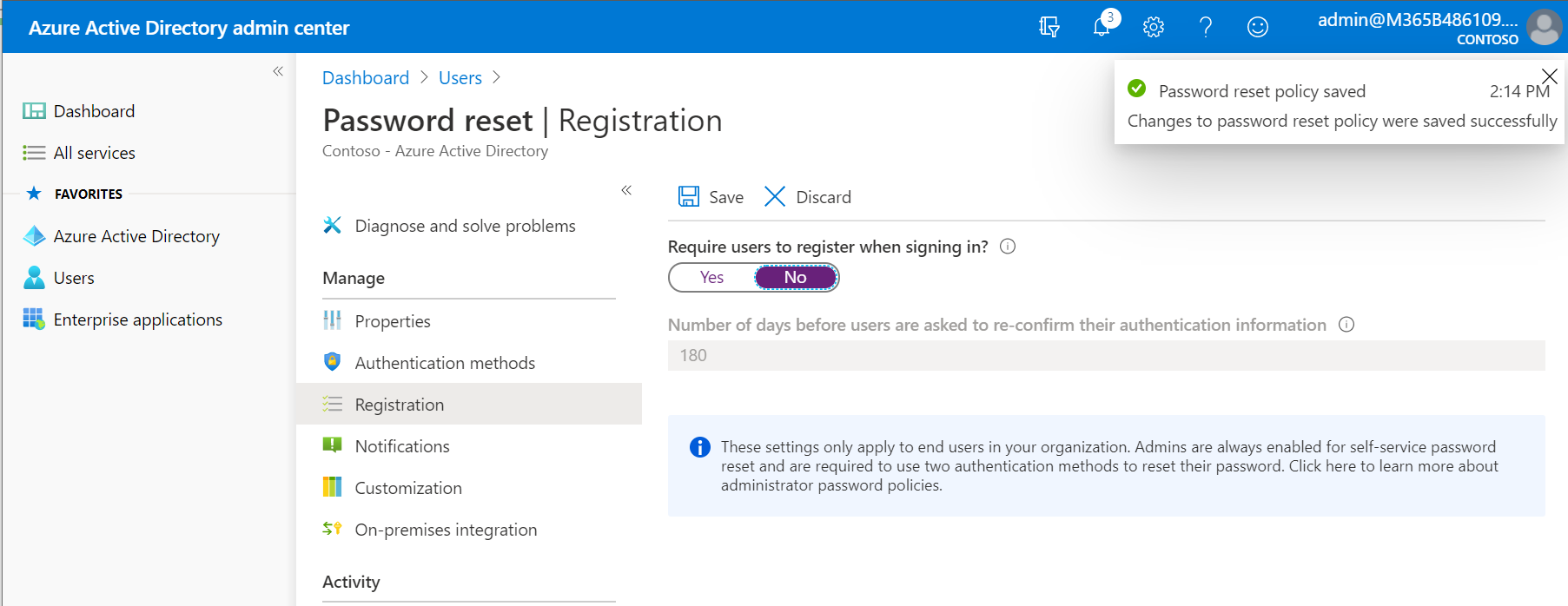Click Enterprise applications grid icon

34,319
